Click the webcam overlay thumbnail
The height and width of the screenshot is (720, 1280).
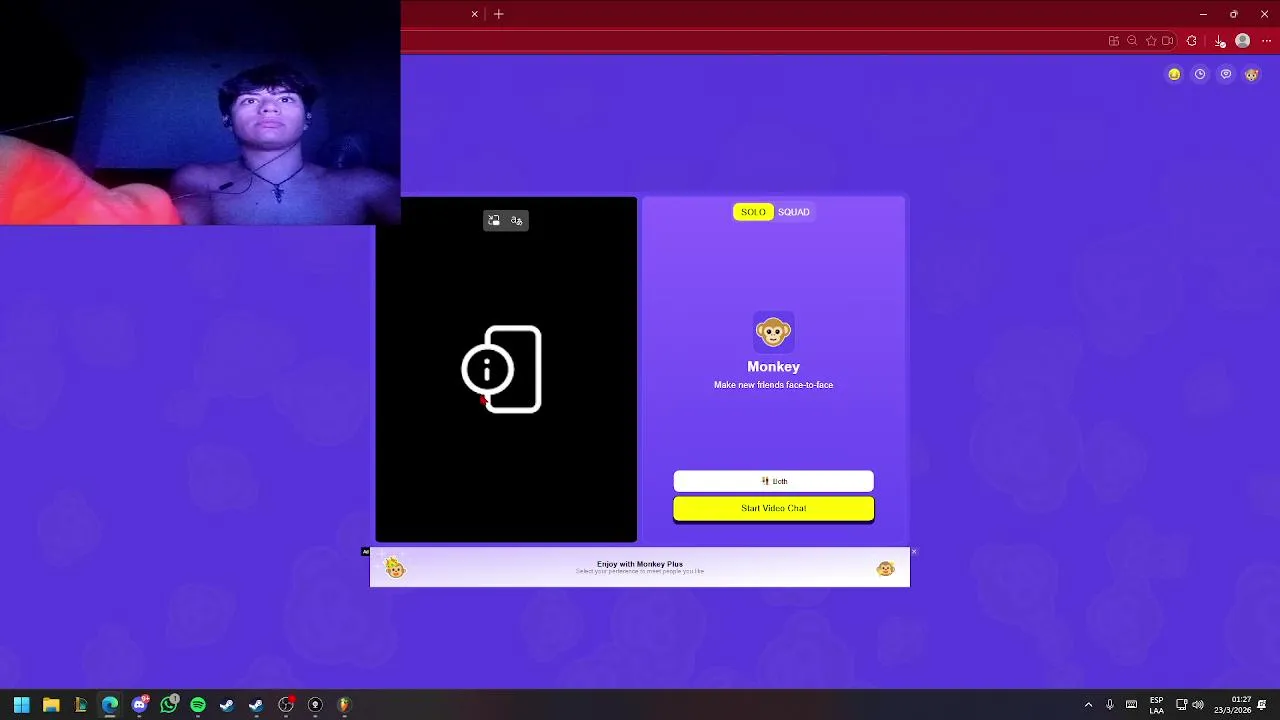200,112
